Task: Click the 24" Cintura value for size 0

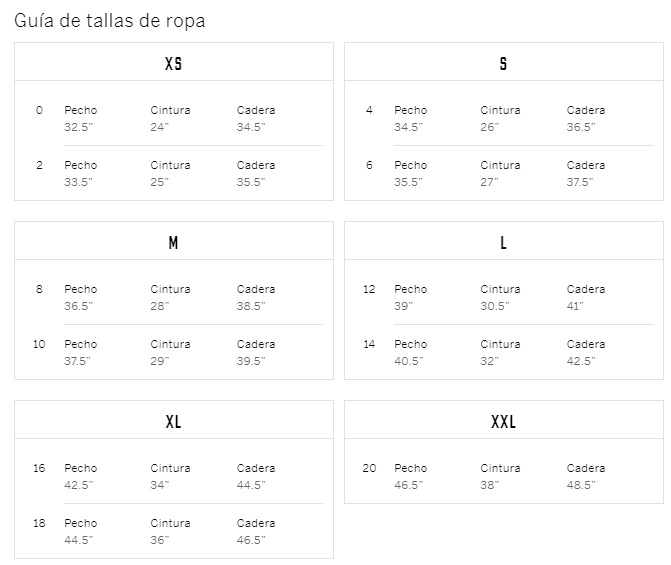Action: click(160, 127)
